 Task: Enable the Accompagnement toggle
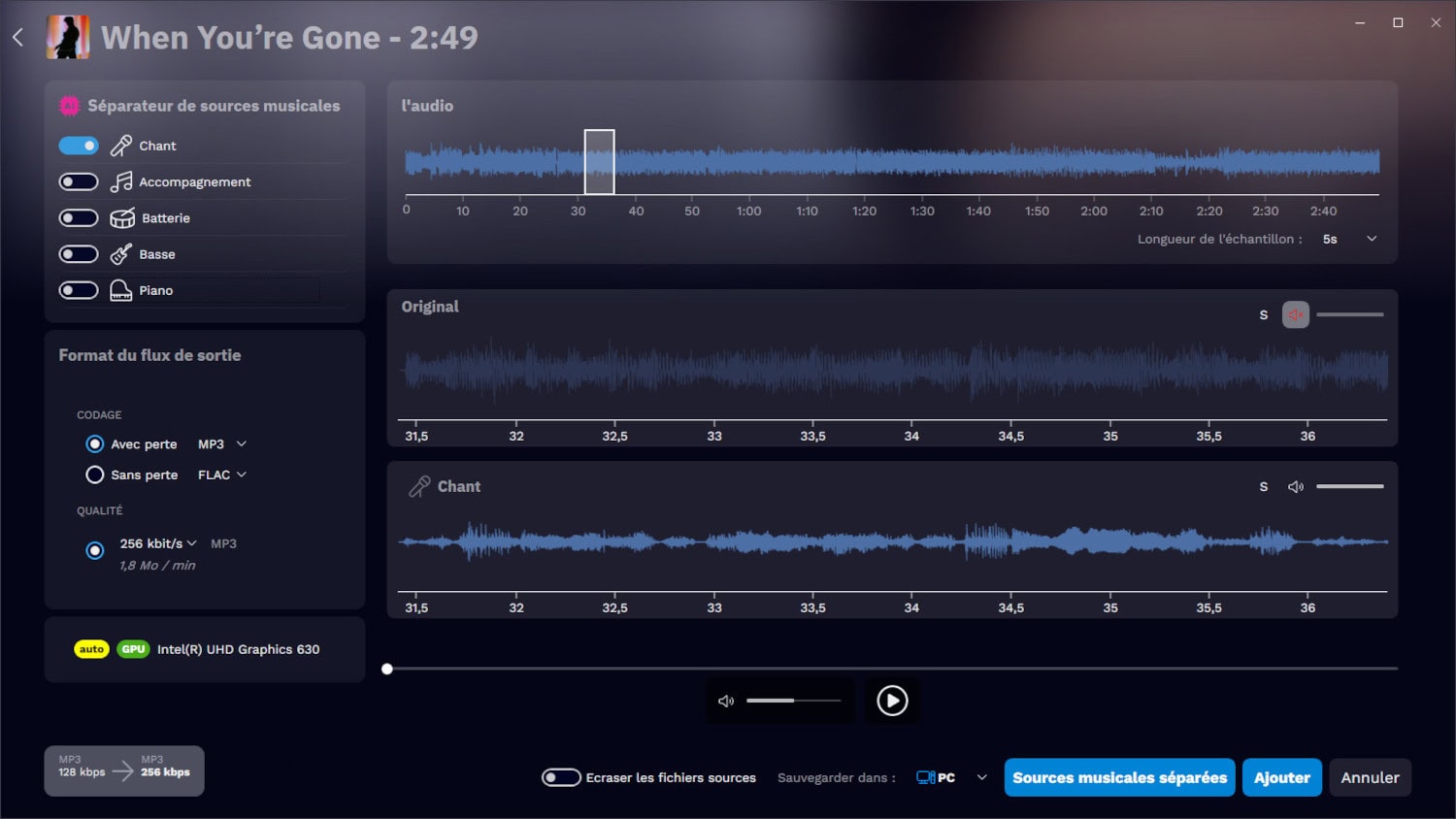79,181
